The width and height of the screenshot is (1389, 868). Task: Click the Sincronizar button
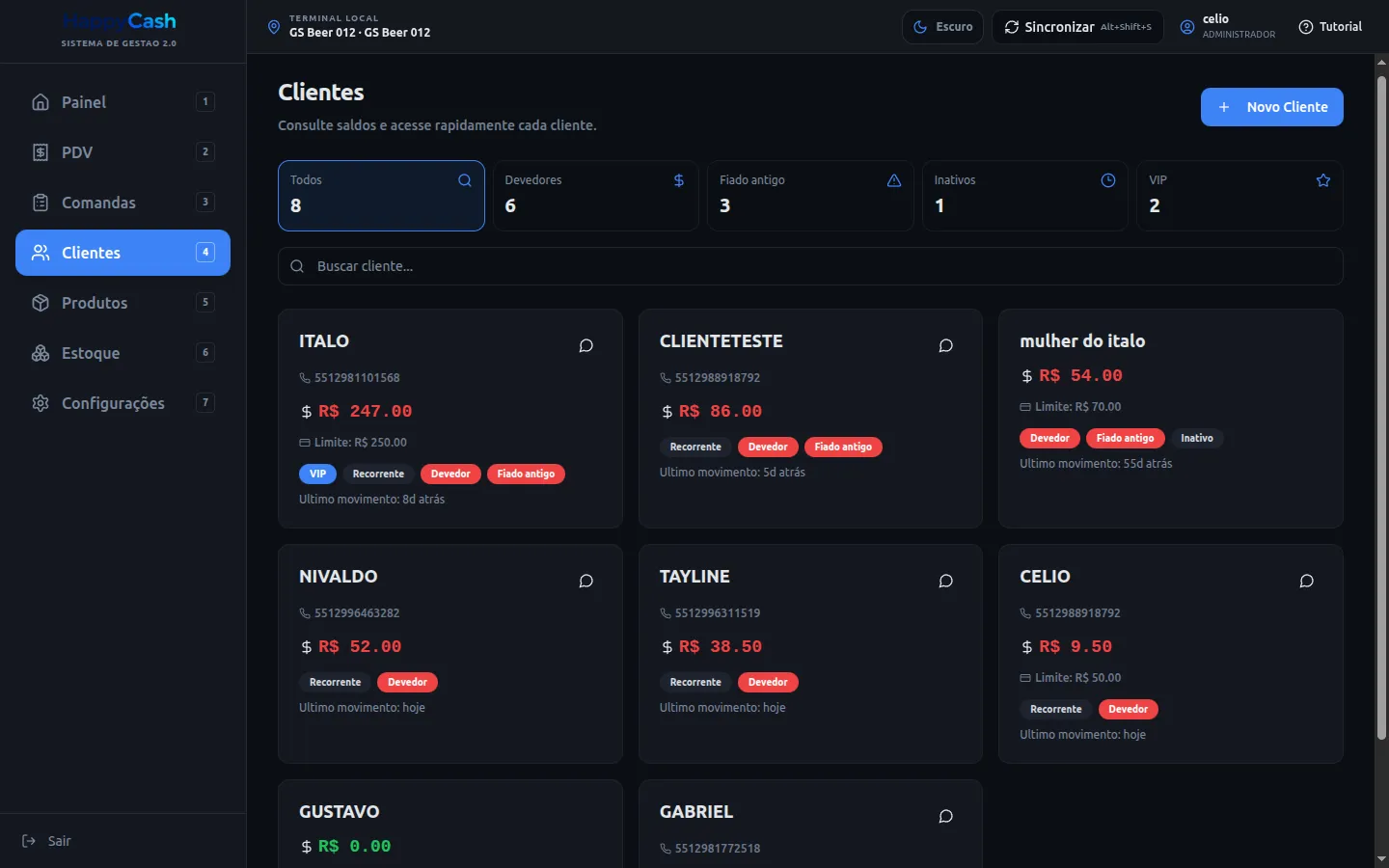point(1077,27)
